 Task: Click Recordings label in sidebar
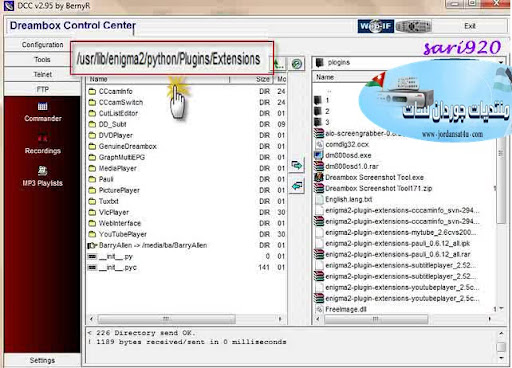pyautogui.click(x=43, y=151)
